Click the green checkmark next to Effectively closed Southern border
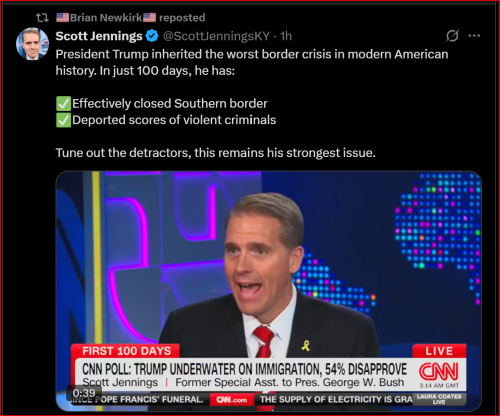Viewport: 500px width, 416px height. 63,103
